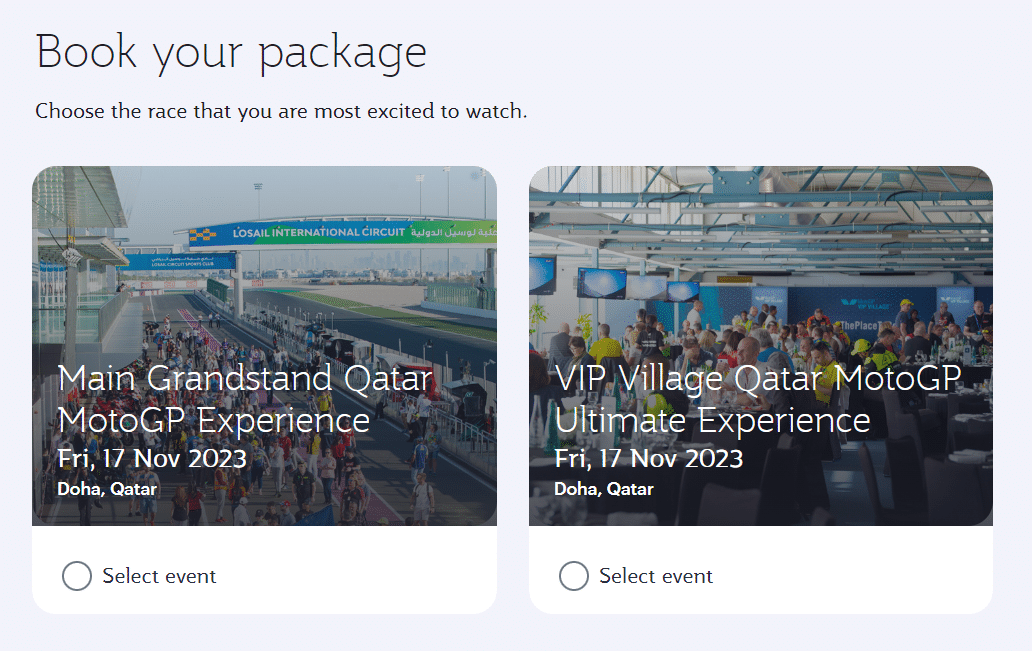
Task: Open the Main Grandstand Qatar MotoGP Experience title
Action: click(245, 398)
